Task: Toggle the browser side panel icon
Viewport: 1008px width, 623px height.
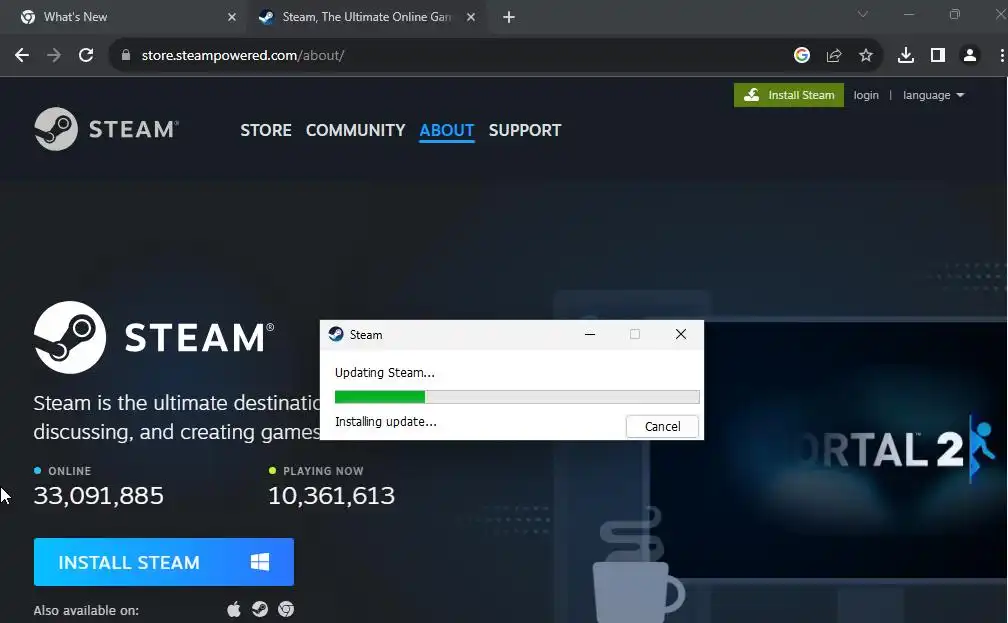Action: tap(938, 55)
